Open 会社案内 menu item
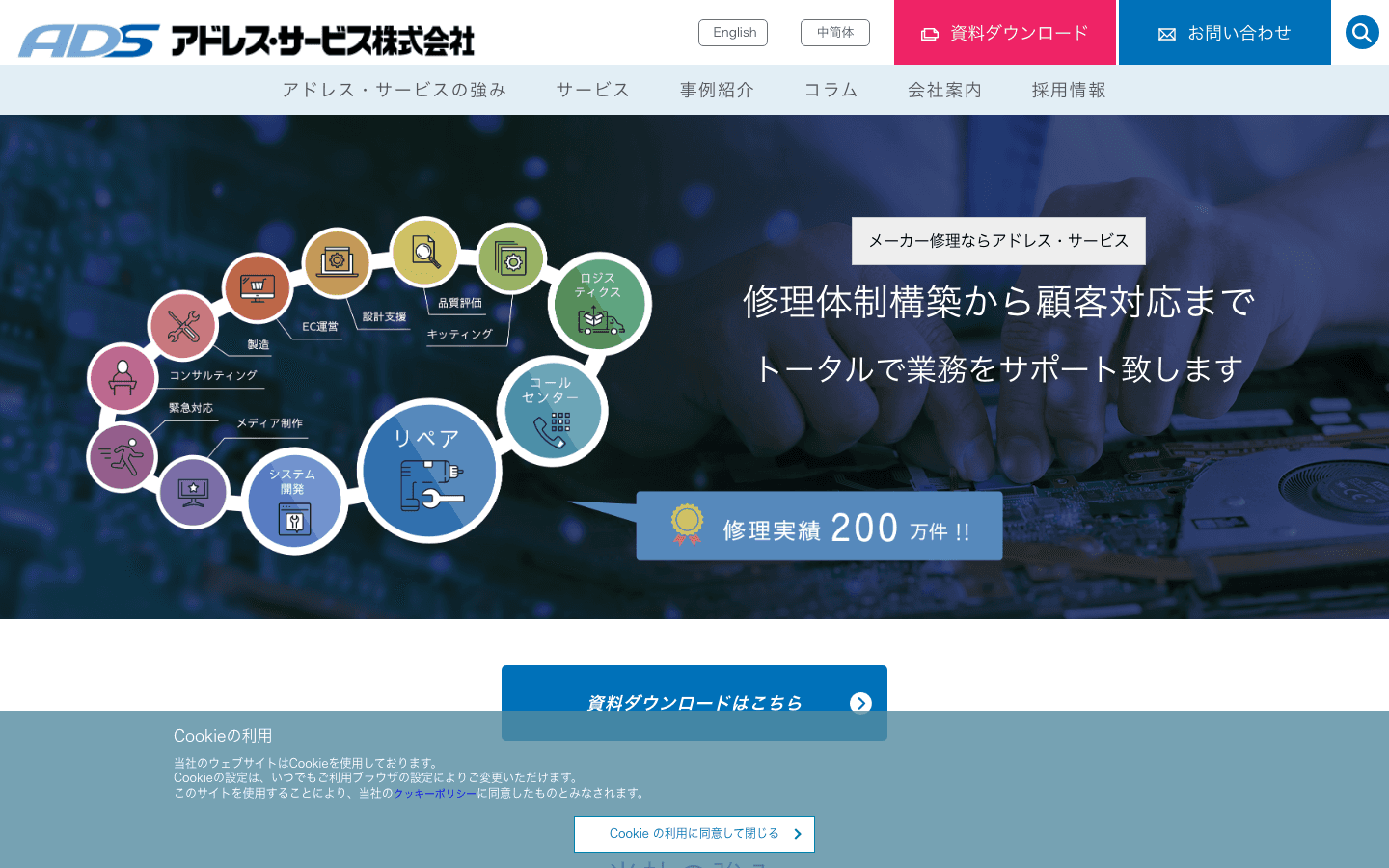This screenshot has height=868, width=1389. tap(944, 90)
